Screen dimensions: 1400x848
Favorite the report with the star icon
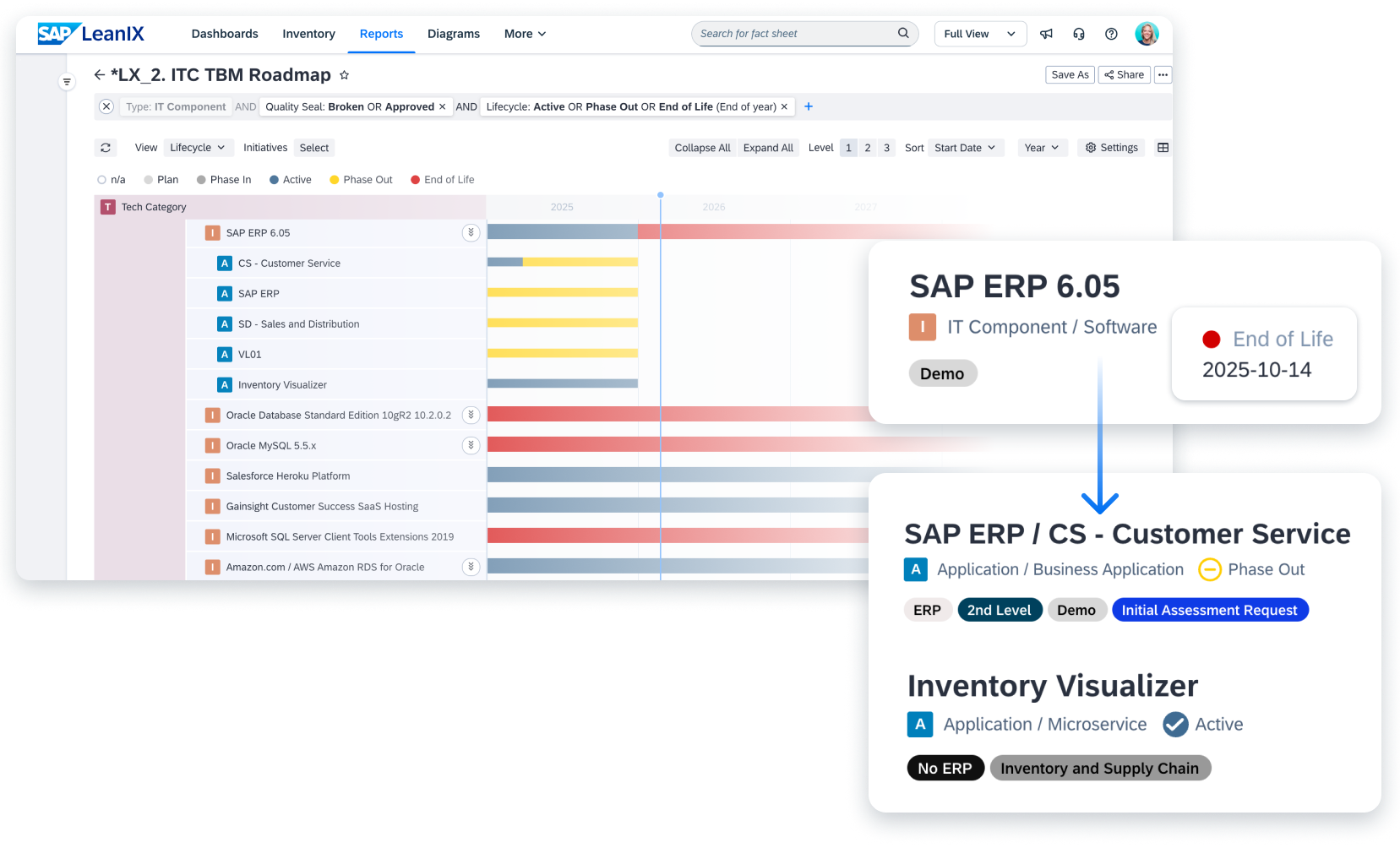[344, 75]
